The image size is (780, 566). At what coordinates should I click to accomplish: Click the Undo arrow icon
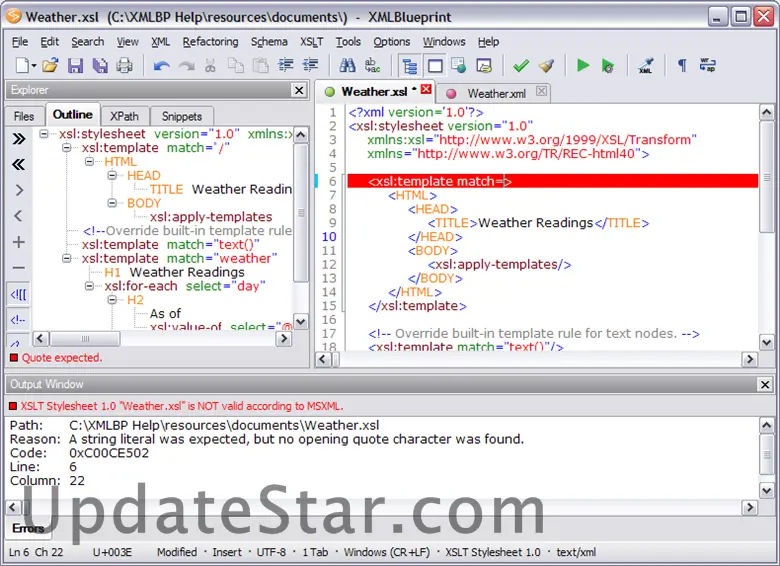pyautogui.click(x=161, y=66)
